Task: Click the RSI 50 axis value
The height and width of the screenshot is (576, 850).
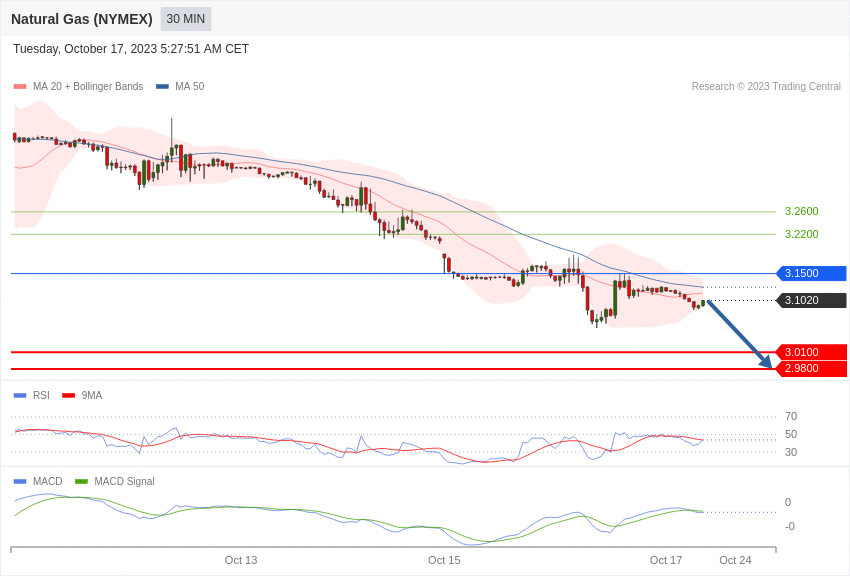Action: pos(791,434)
